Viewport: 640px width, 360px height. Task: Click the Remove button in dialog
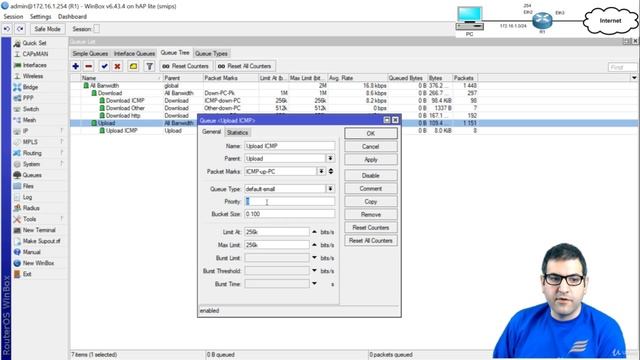pos(371,215)
